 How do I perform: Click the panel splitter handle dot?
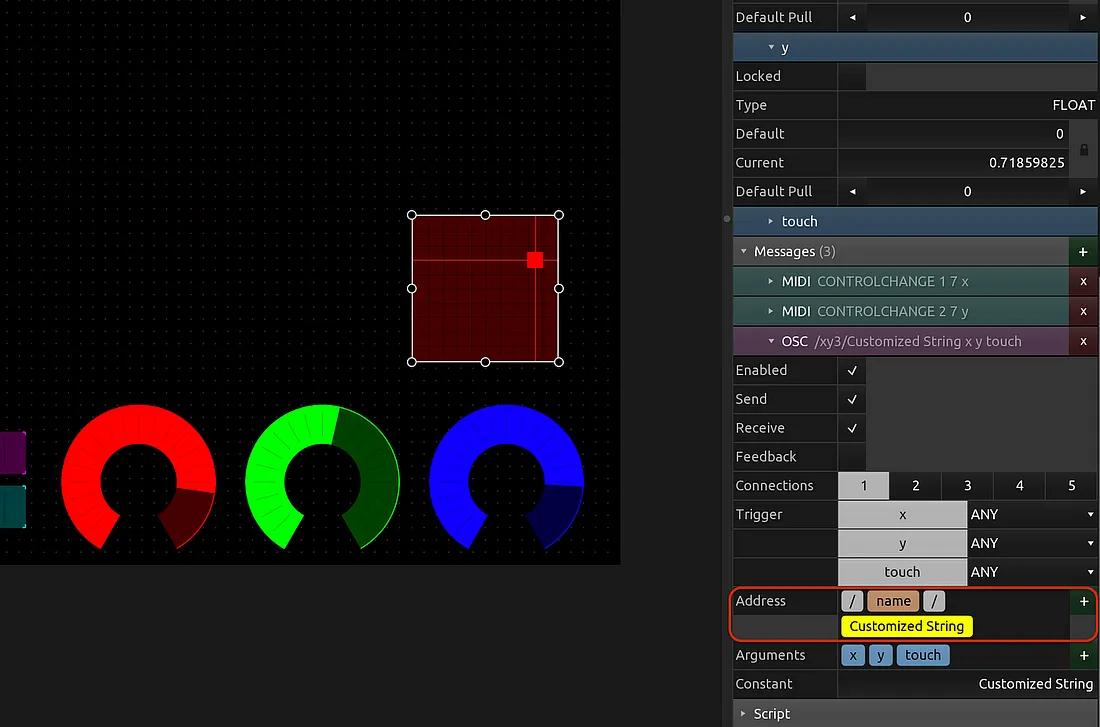point(727,219)
